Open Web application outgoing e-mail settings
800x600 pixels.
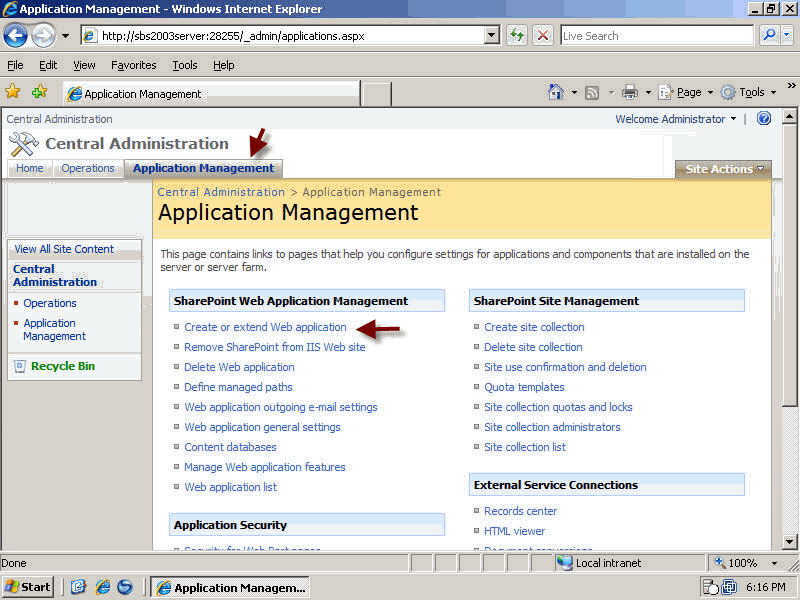[x=281, y=407]
